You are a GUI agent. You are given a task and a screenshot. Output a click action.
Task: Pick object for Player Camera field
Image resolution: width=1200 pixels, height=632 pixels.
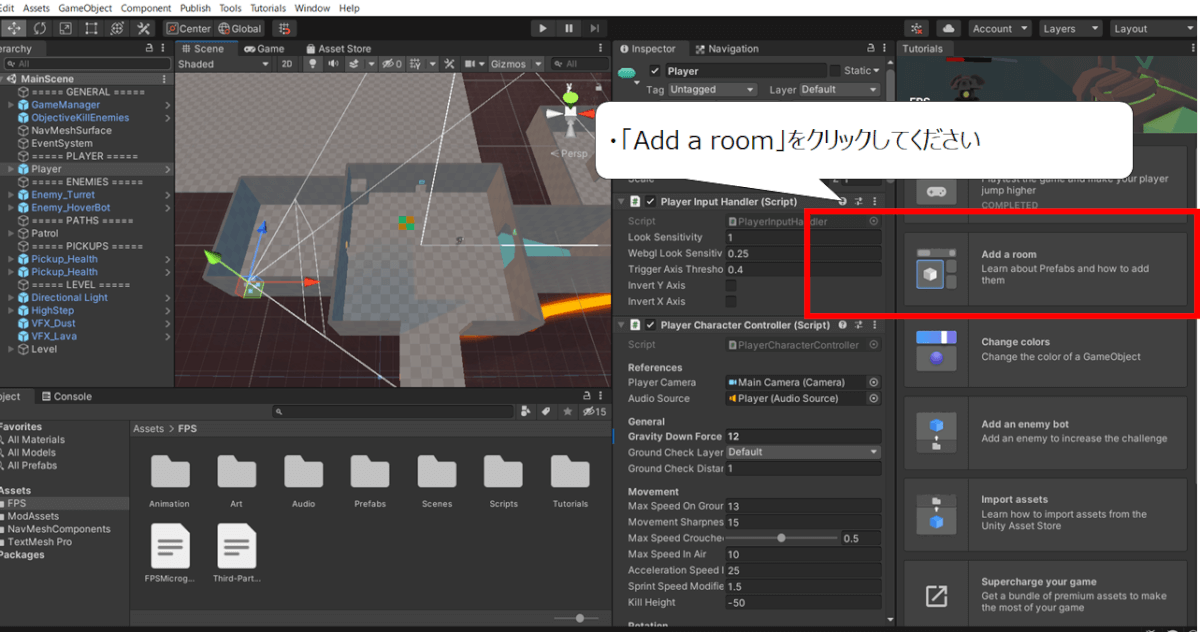click(873, 382)
